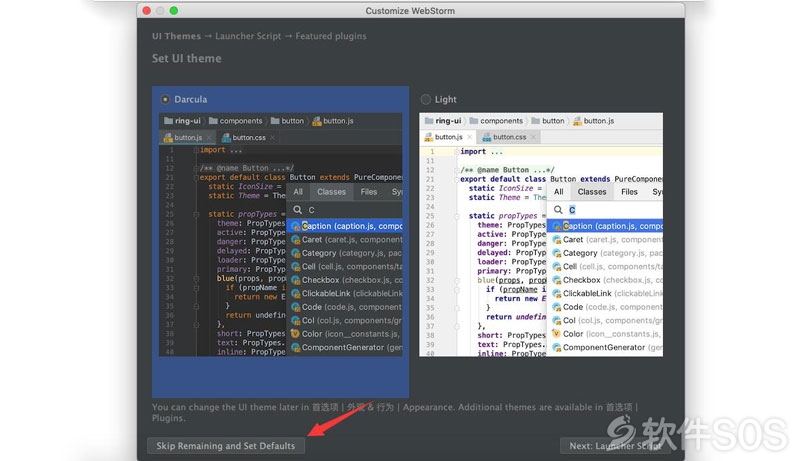Viewport: 800px width, 461px height.
Task: Click the theme change hint text
Action: click(x=395, y=413)
